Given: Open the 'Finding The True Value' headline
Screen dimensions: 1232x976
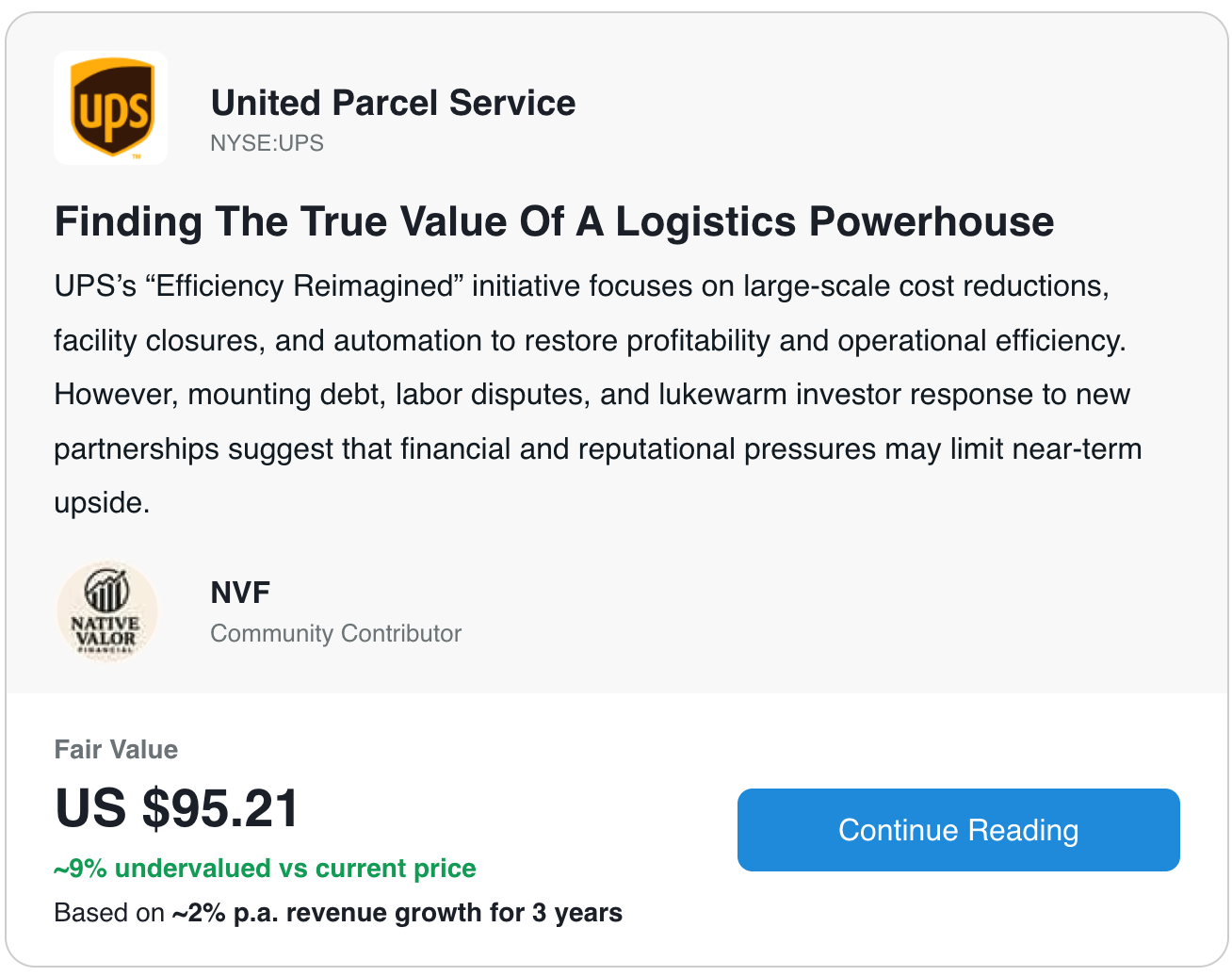Looking at the screenshot, I should (554, 222).
